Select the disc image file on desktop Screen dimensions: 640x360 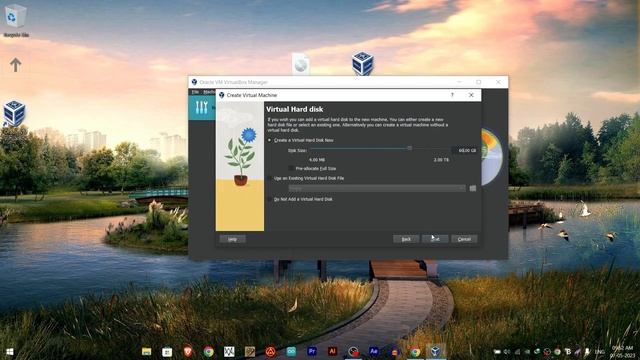point(301,64)
